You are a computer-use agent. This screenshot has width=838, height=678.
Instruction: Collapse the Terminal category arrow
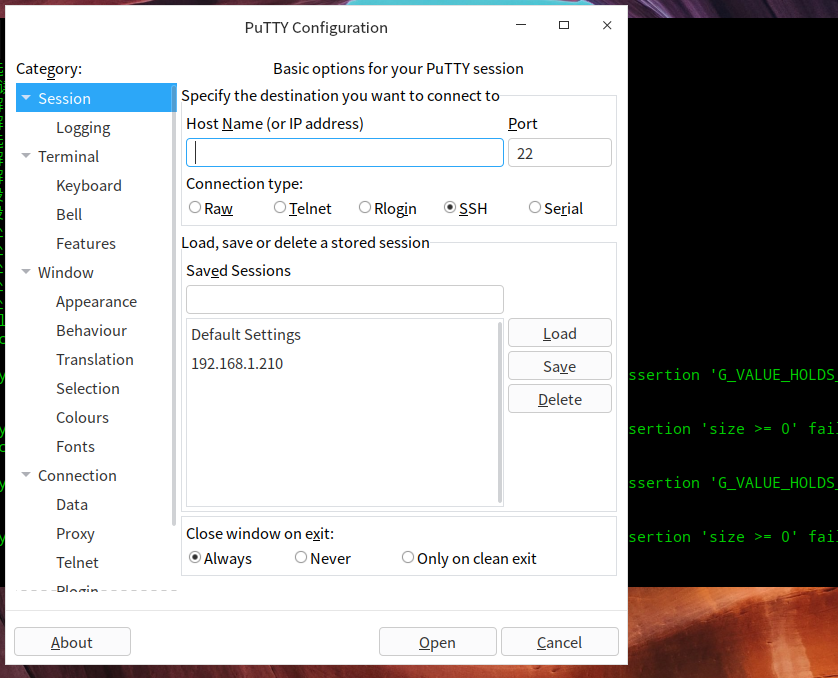click(26, 156)
